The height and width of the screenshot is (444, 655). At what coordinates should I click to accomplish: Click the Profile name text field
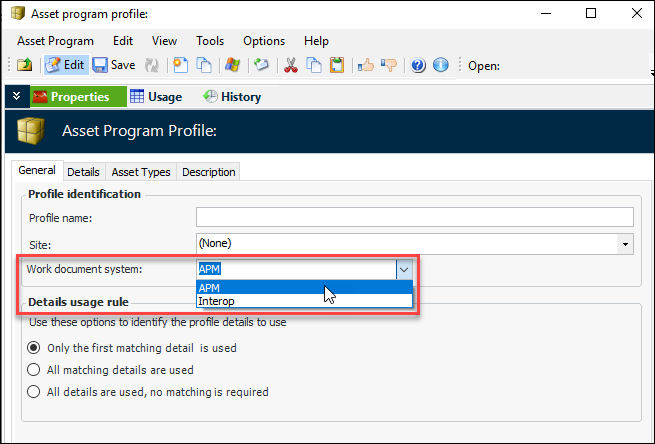click(x=414, y=218)
